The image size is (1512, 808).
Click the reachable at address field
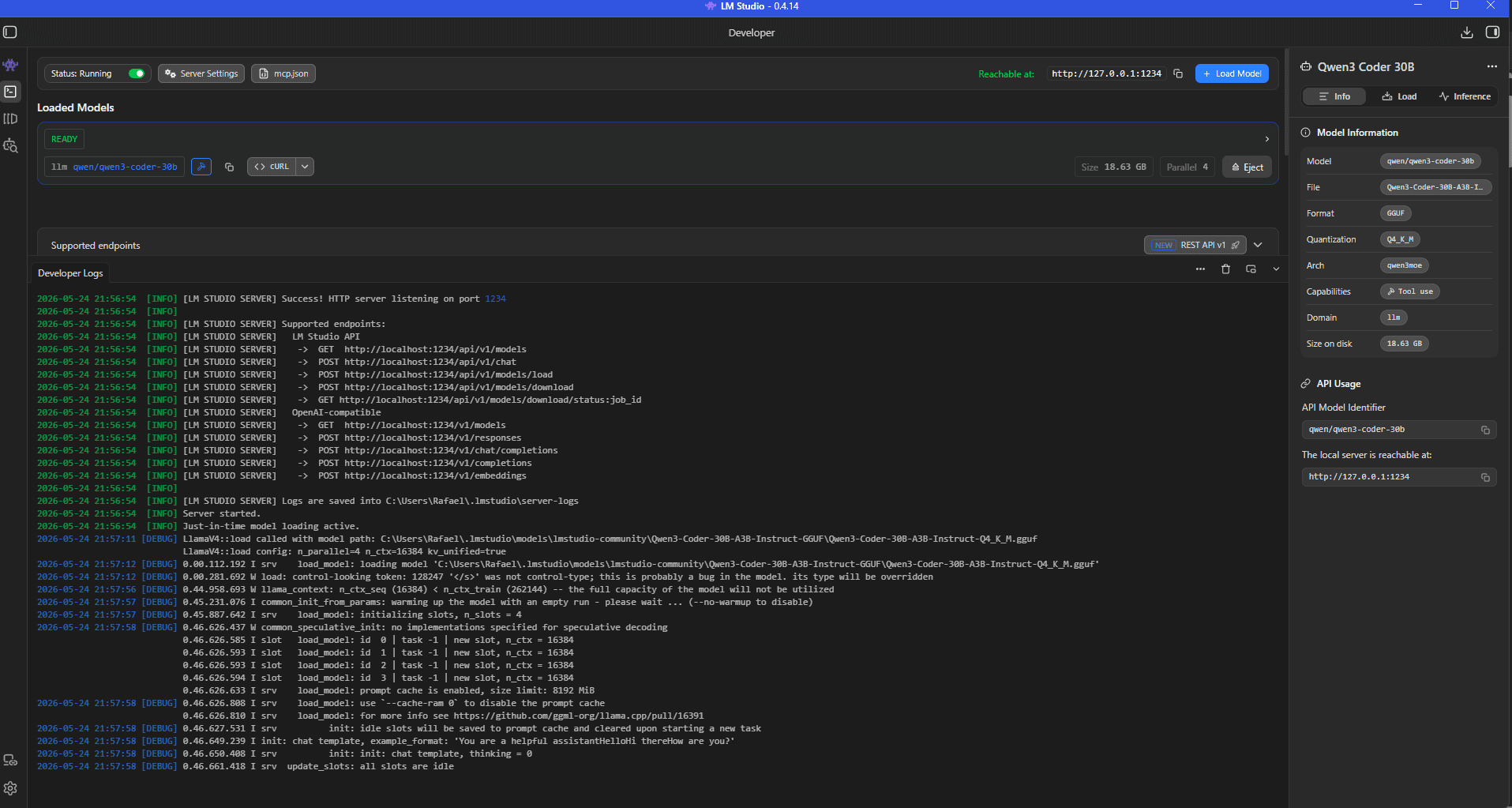point(1106,73)
